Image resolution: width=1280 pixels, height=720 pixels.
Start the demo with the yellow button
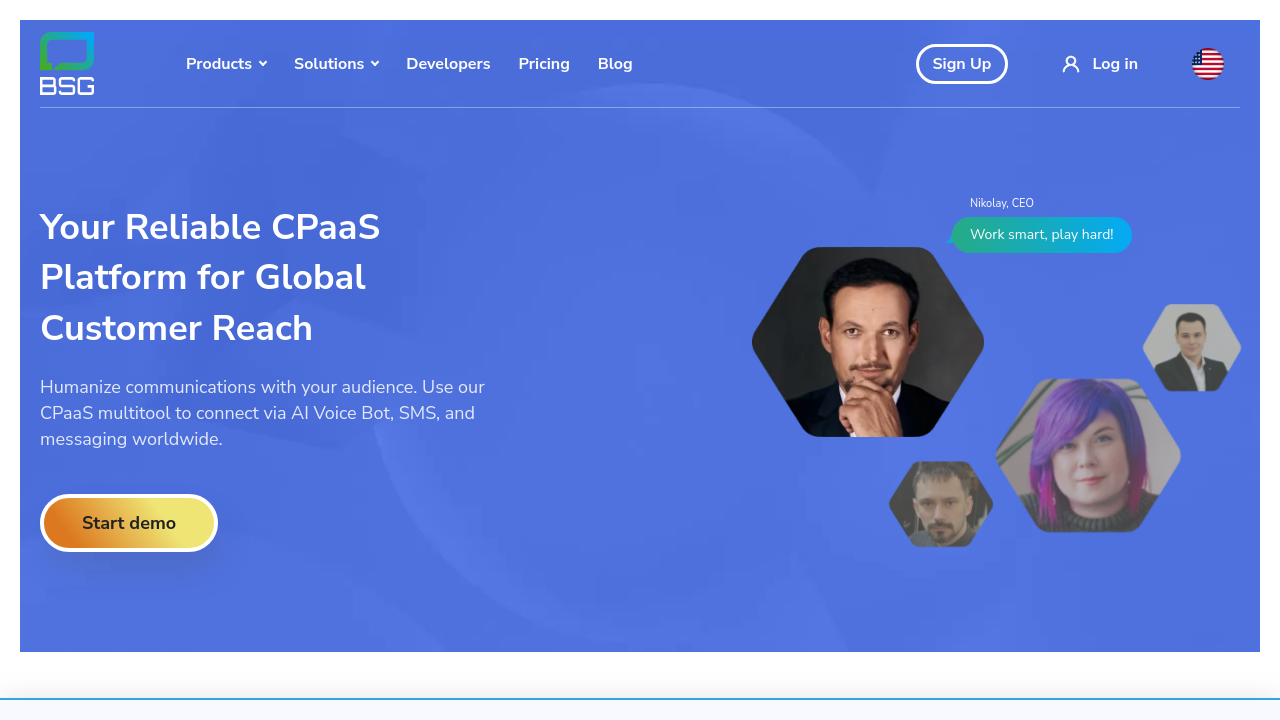tap(129, 523)
